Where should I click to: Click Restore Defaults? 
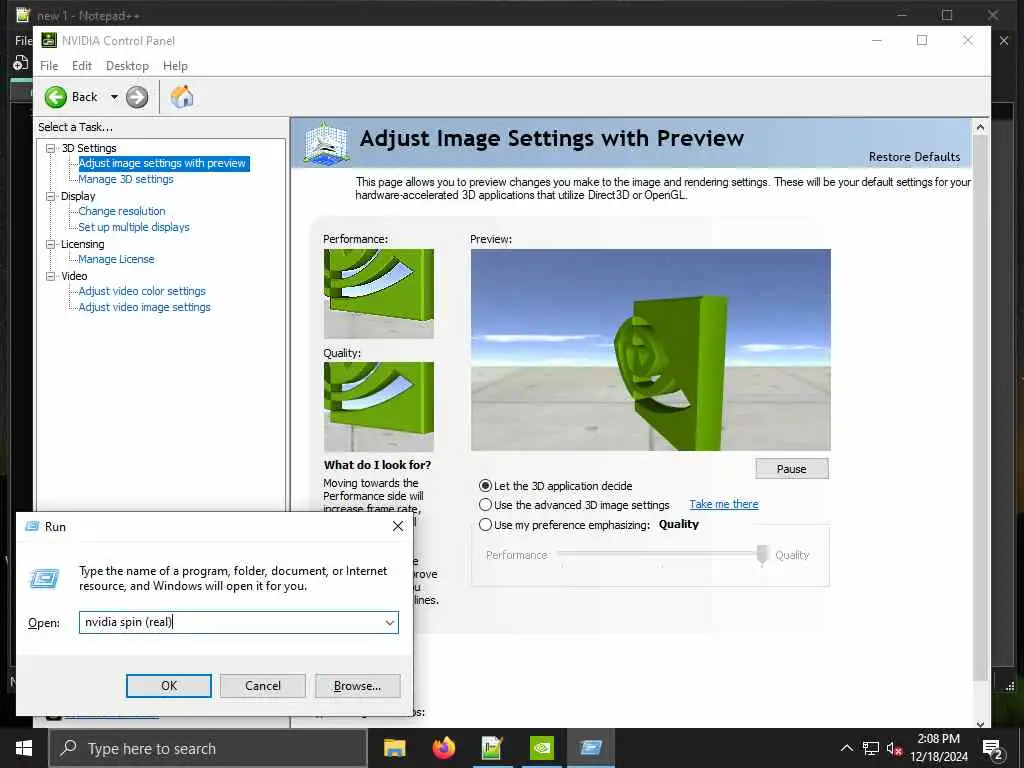914,157
